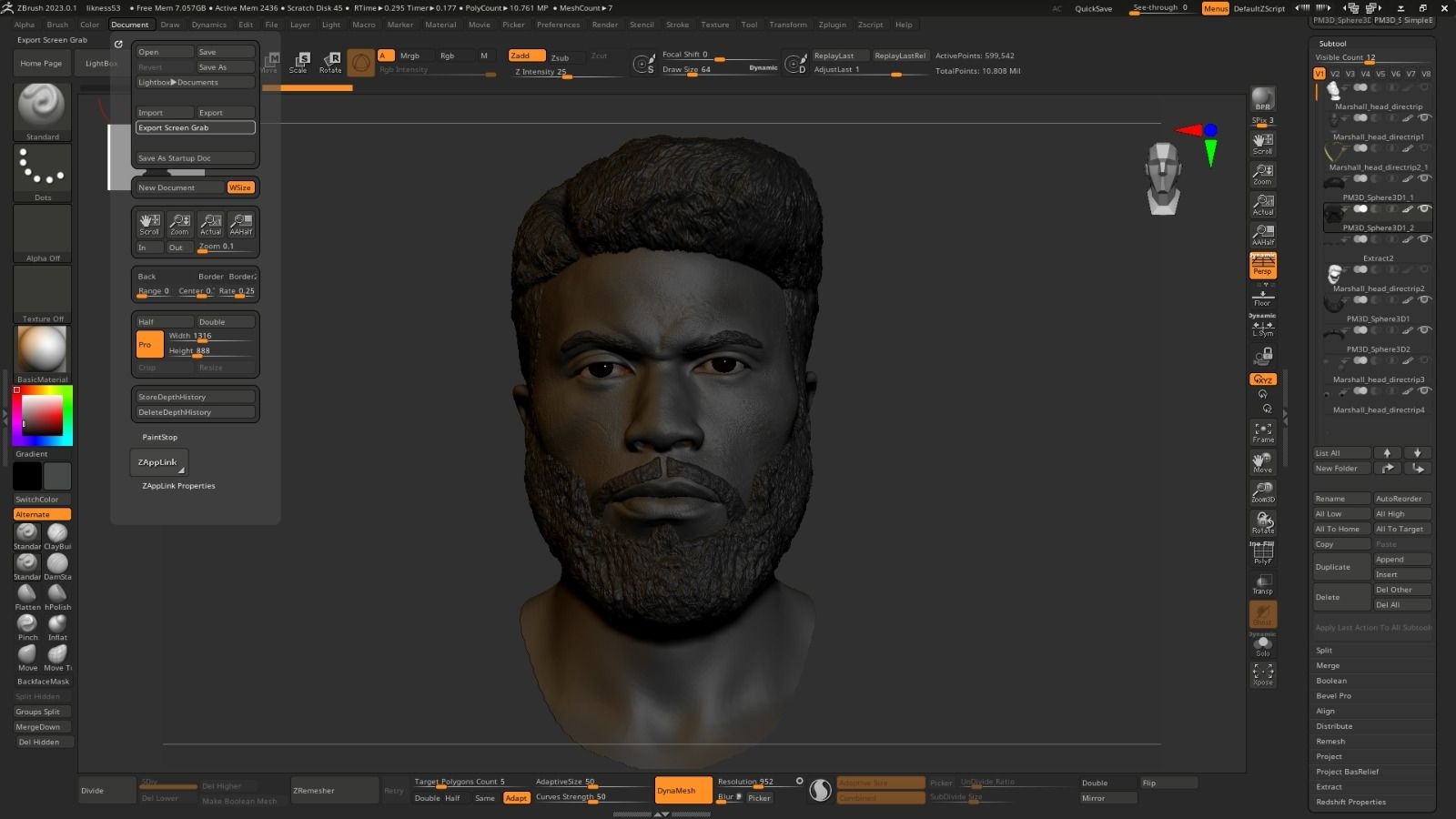Click the Duplicate subtool button
Image resolution: width=1456 pixels, height=819 pixels.
coord(1341,567)
